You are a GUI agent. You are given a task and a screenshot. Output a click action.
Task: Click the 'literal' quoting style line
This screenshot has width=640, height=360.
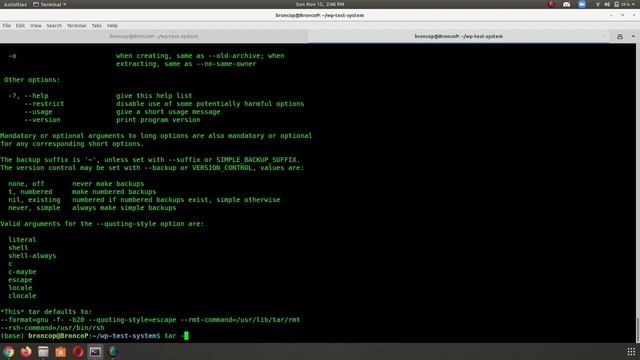22,240
